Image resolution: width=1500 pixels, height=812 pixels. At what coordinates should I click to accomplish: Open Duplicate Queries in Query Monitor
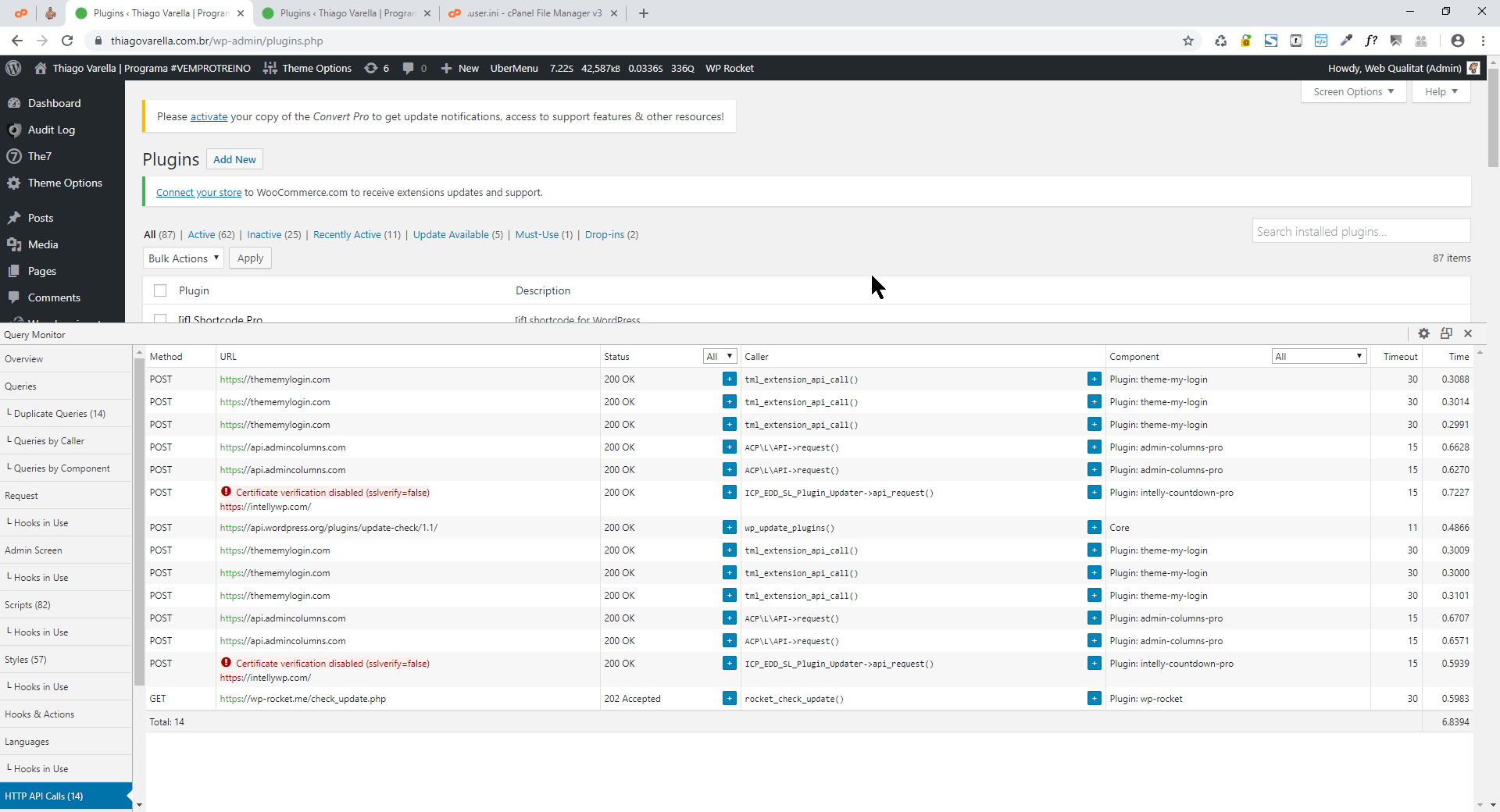59,414
